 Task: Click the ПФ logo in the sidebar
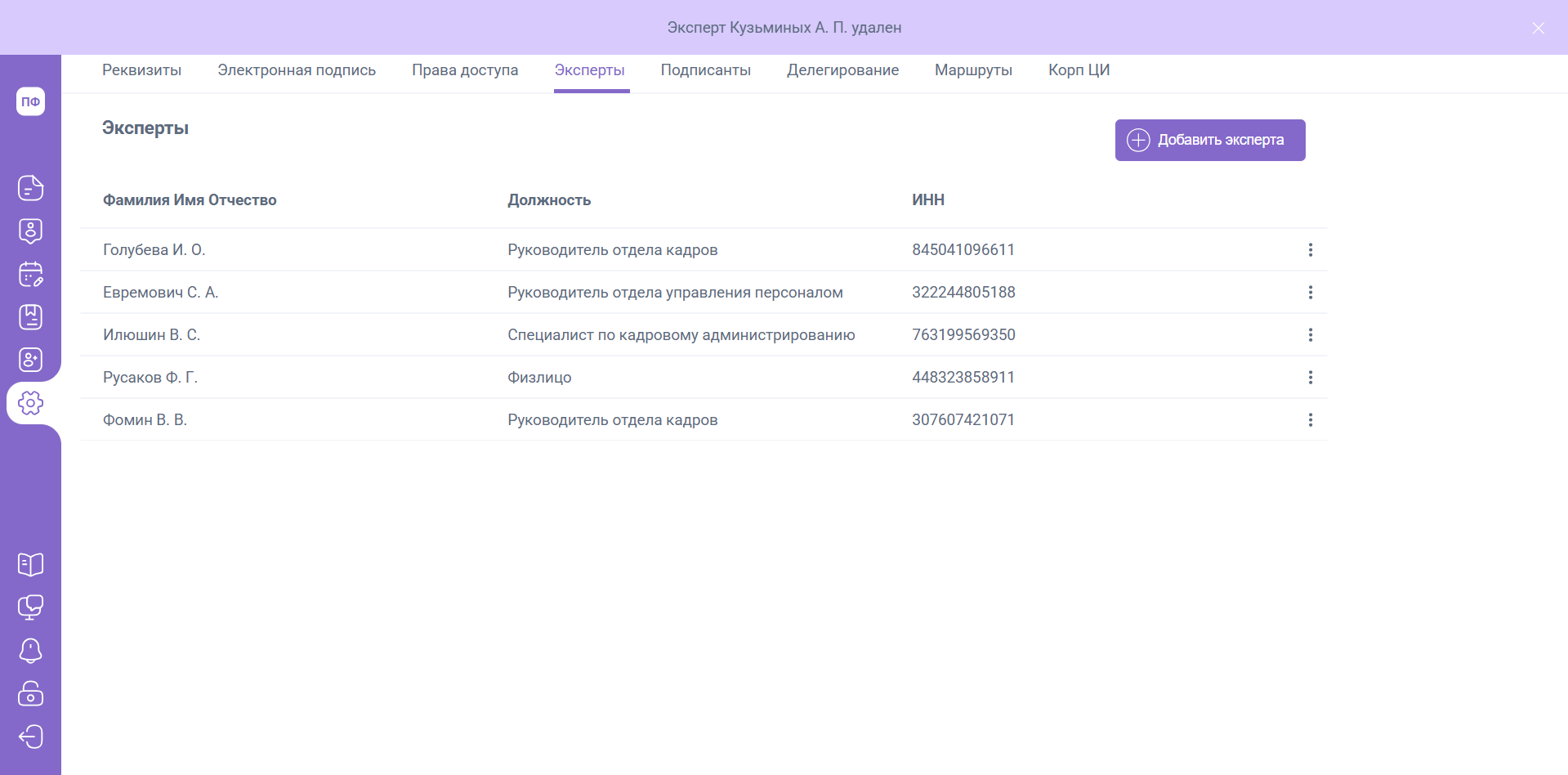coord(30,101)
